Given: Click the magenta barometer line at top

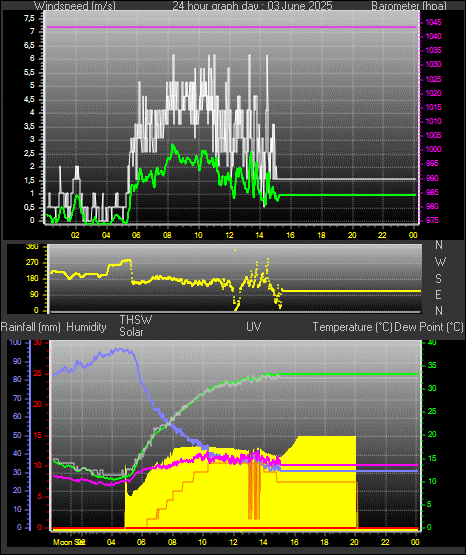Looking at the screenshot, I should (231, 27).
